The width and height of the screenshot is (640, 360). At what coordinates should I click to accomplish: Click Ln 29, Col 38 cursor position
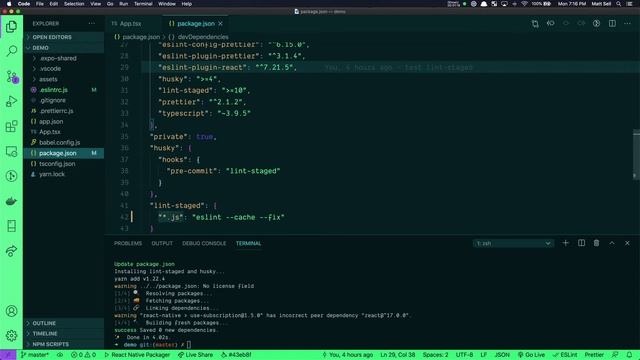tap(398, 355)
